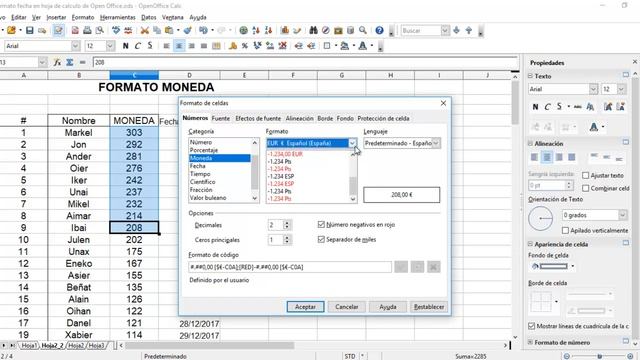Select the Hoja1 sheet tab
Screen dimensions: 640x360
pyautogui.click(x=29, y=345)
